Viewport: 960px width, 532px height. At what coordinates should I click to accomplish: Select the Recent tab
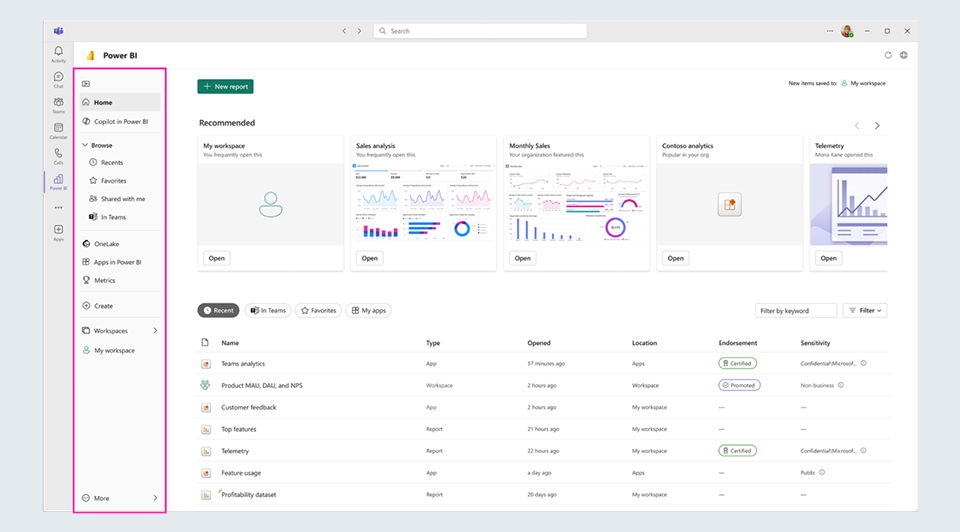click(x=219, y=310)
